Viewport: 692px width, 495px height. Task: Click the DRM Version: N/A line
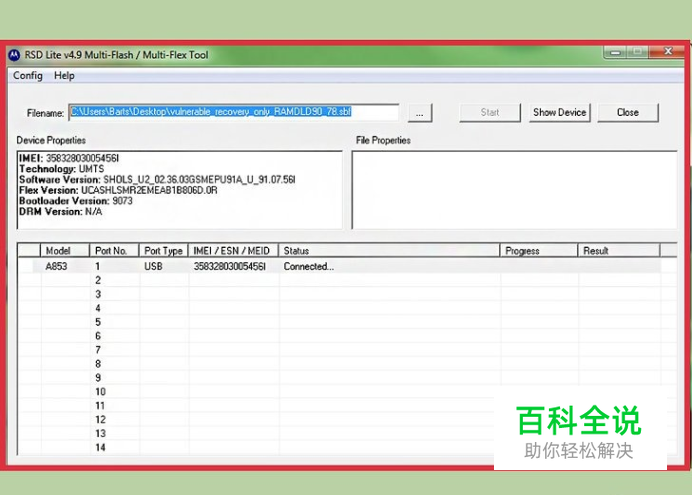(60, 211)
